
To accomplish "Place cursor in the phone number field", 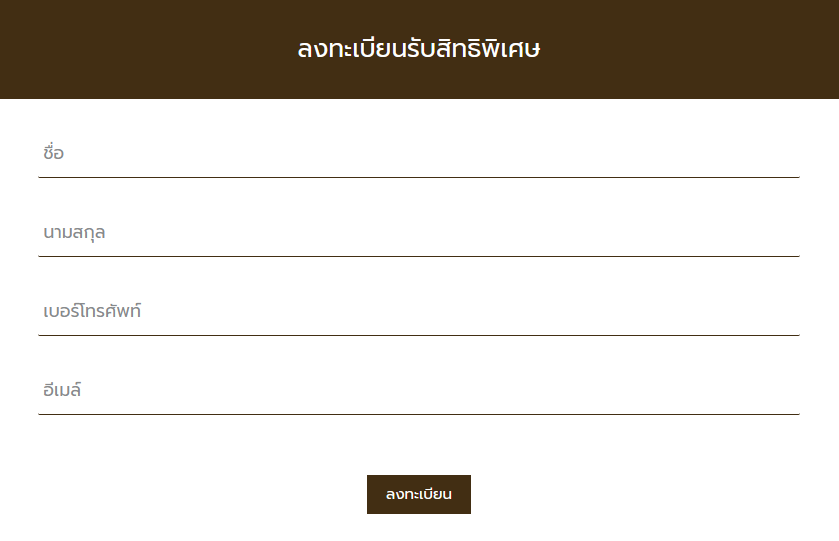I will pos(418,312).
